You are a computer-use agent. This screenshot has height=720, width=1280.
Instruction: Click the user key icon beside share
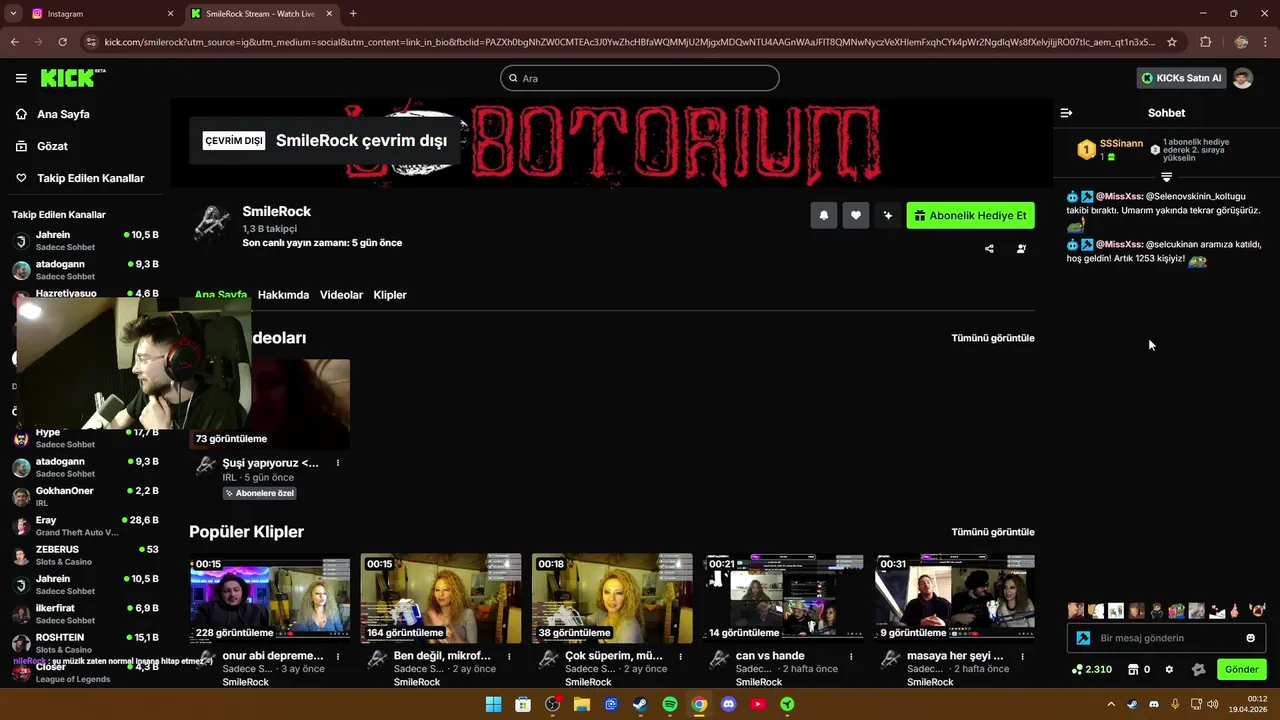[1021, 249]
